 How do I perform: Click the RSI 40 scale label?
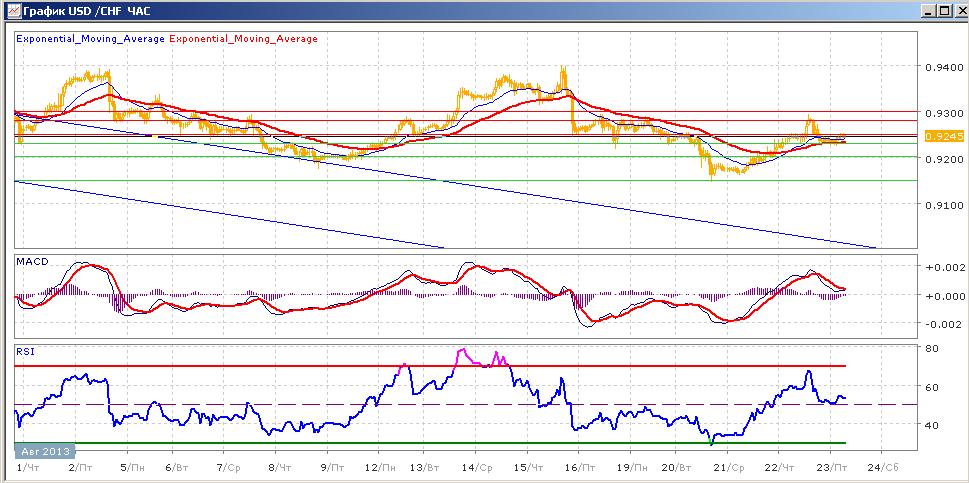pyautogui.click(x=933, y=425)
